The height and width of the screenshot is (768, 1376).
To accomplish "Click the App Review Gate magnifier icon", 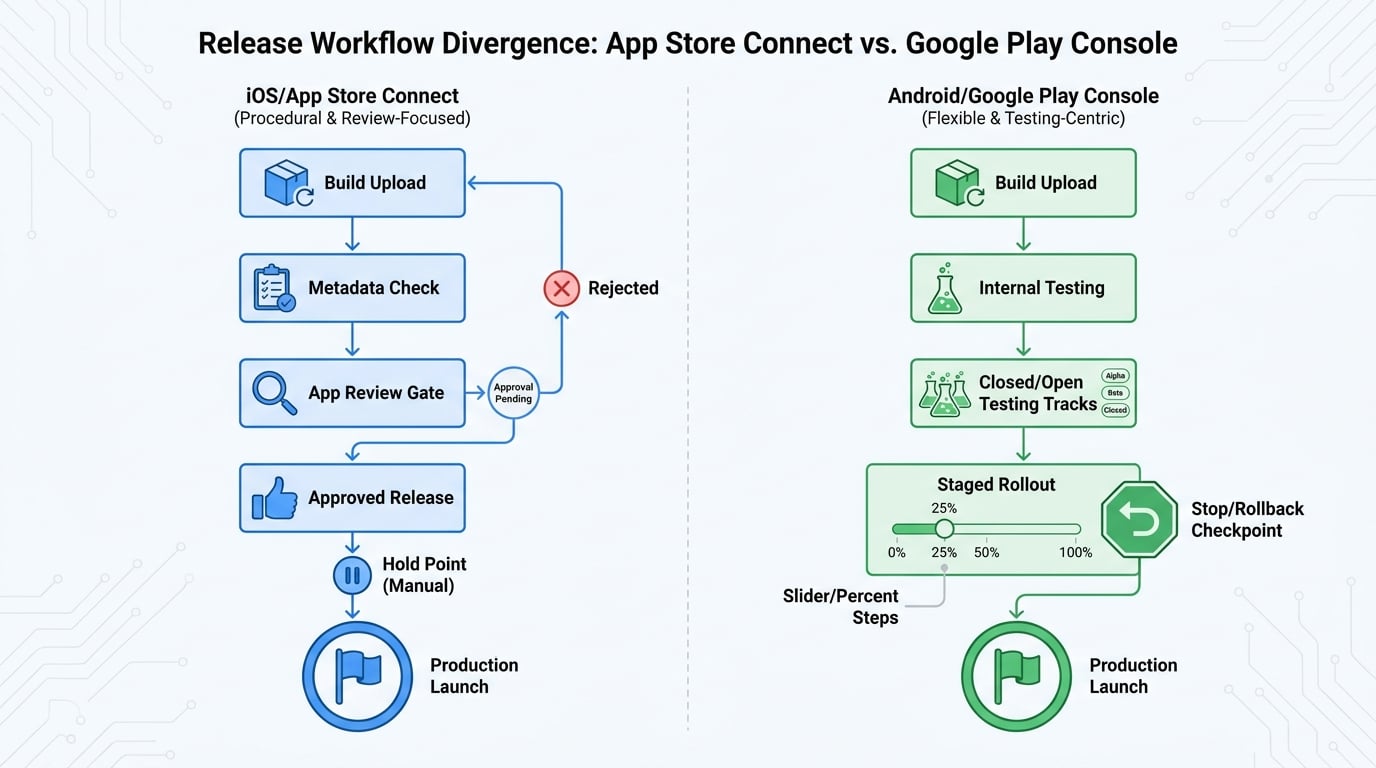I will click(x=274, y=393).
